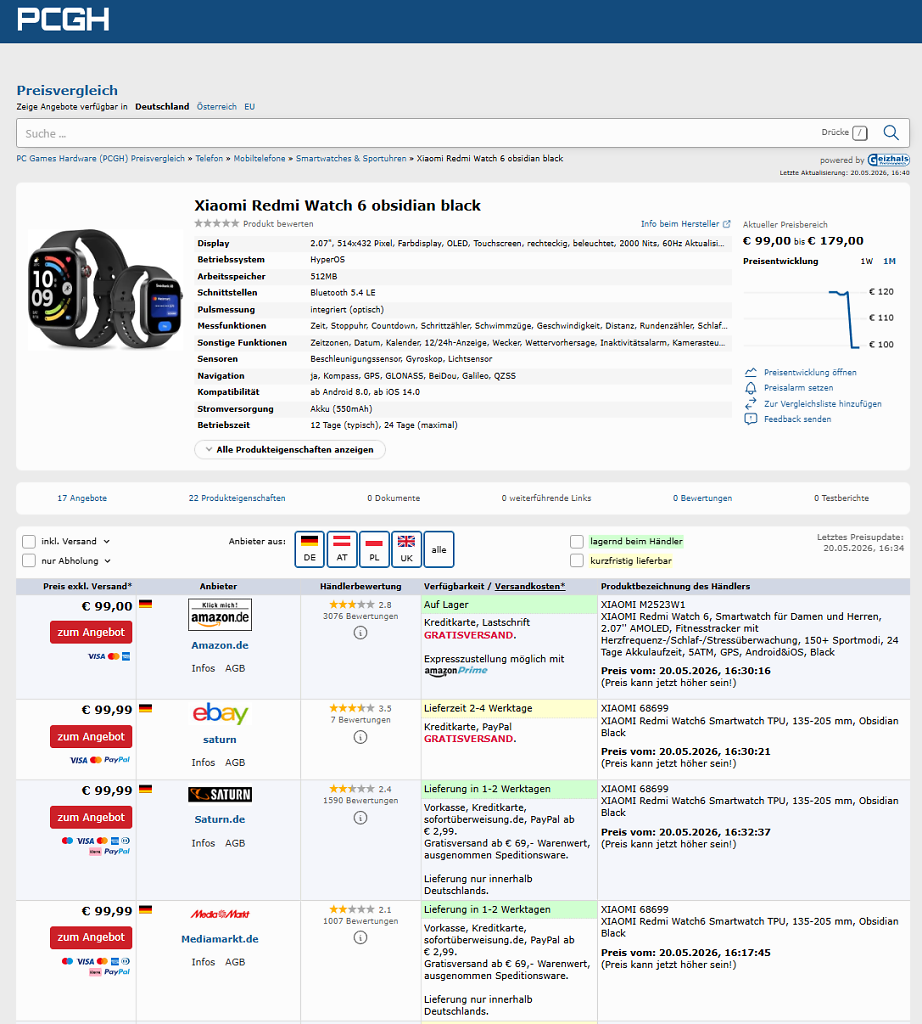Click German flag in Mediamarkt.de price row
The width and height of the screenshot is (922, 1024).
point(146,909)
